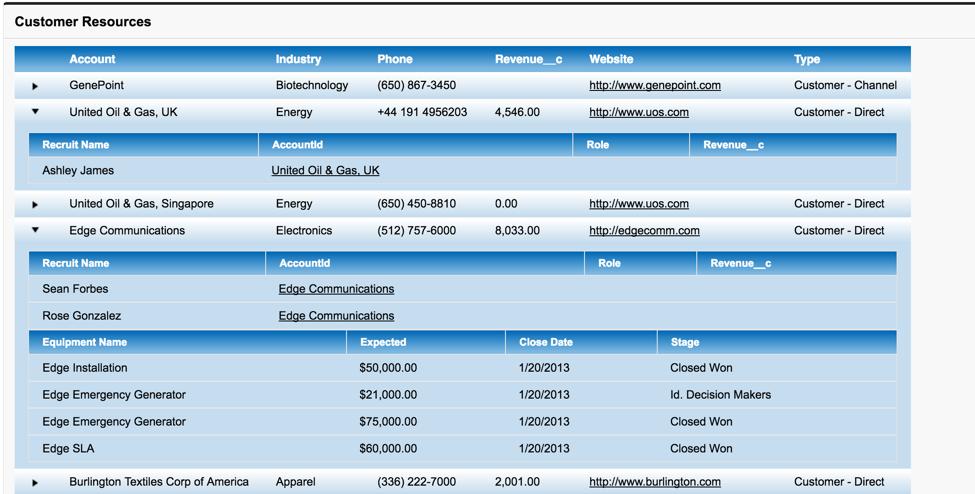The height and width of the screenshot is (494, 975).
Task: Select the Rose Gonzalez recruit name
Action: click(81, 315)
